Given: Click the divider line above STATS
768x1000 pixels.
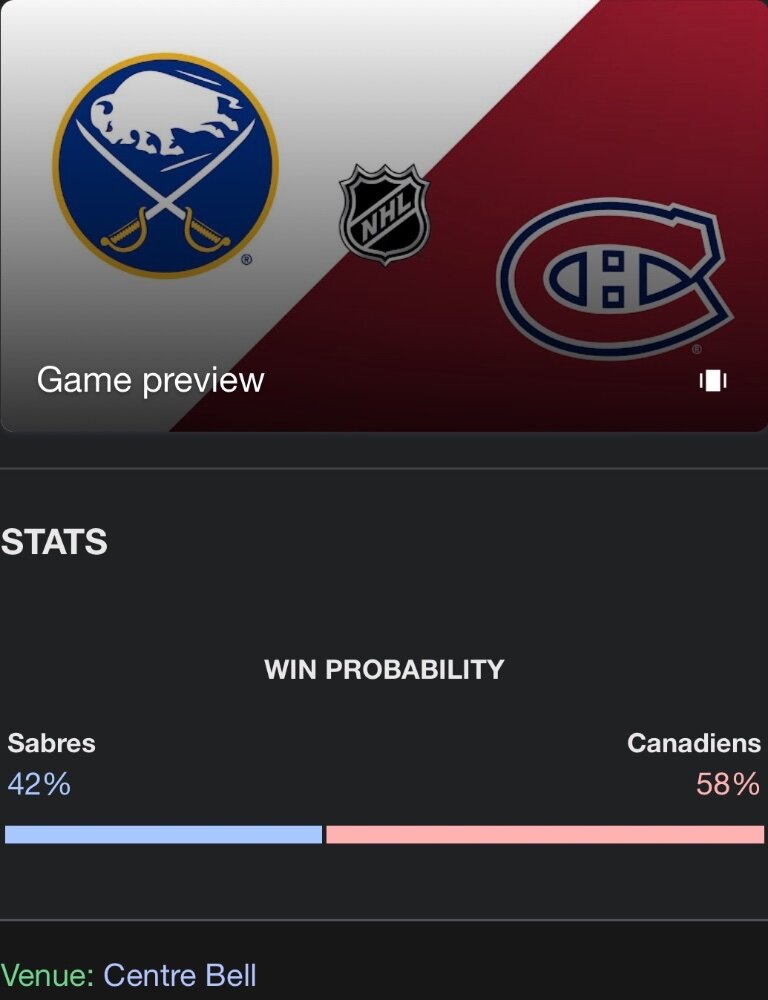Looking at the screenshot, I should (384, 468).
